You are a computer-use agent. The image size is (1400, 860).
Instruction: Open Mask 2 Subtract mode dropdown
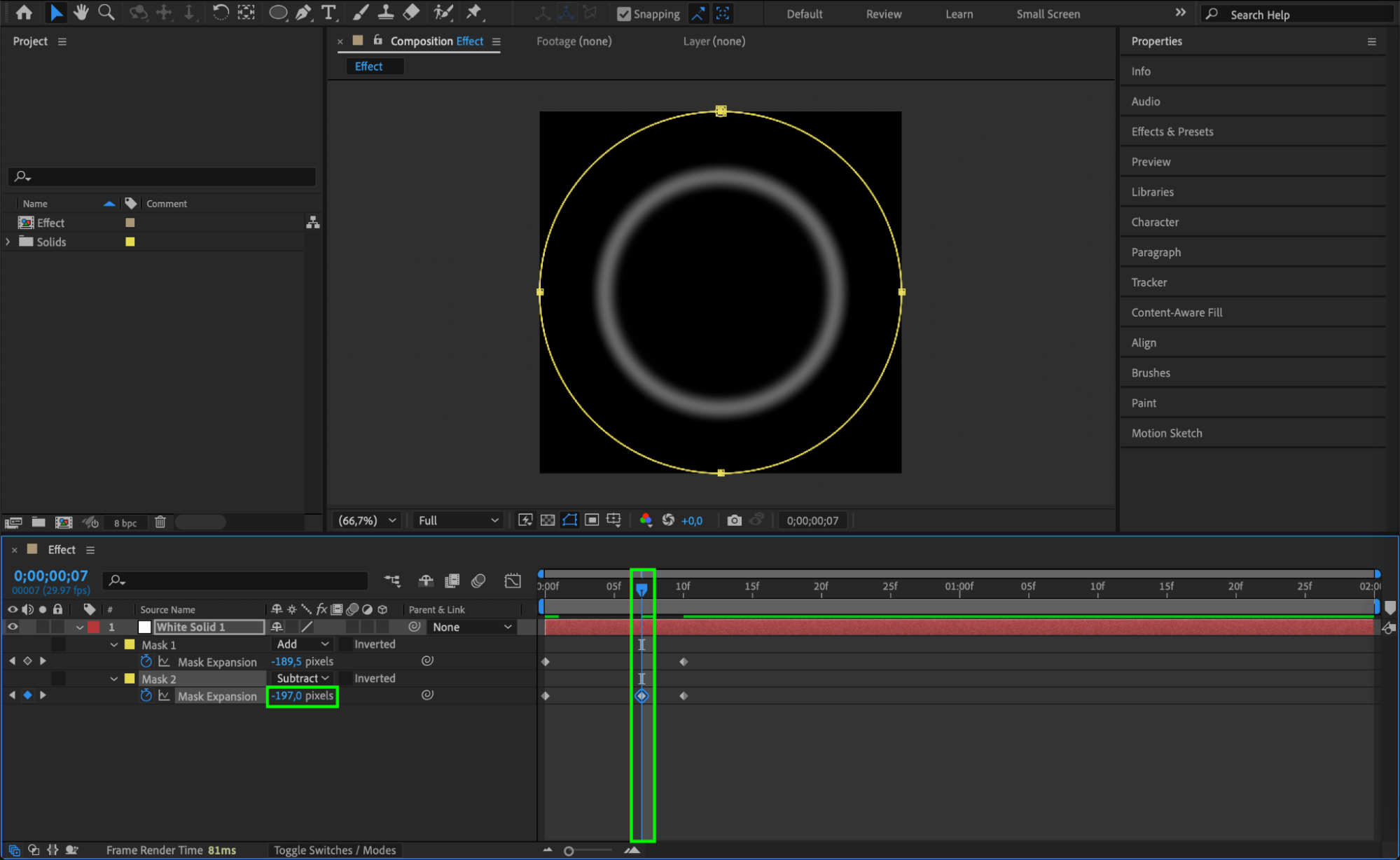pyautogui.click(x=302, y=678)
